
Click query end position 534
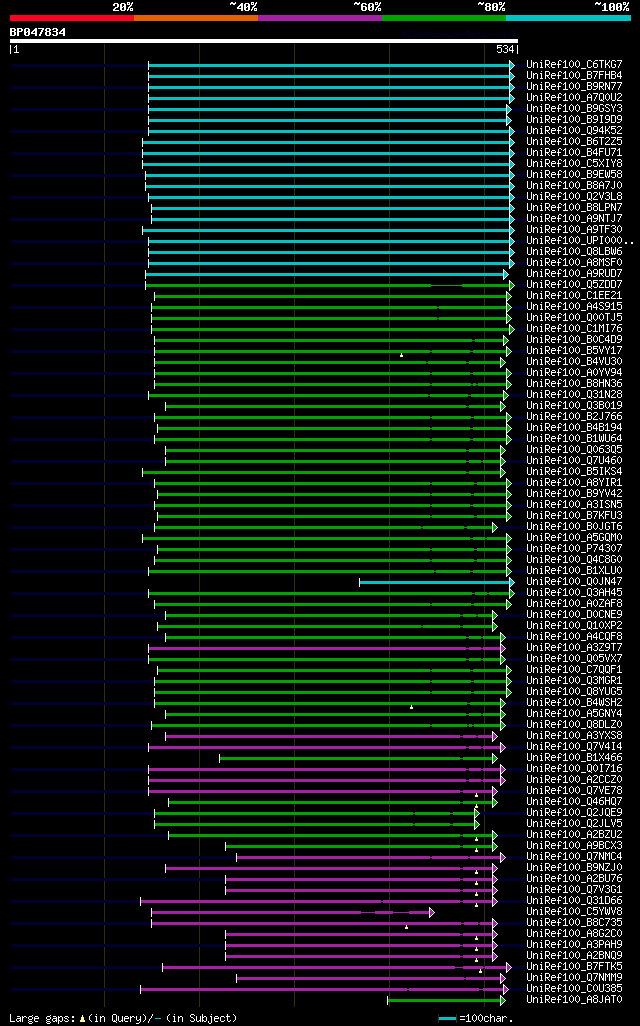pos(505,49)
